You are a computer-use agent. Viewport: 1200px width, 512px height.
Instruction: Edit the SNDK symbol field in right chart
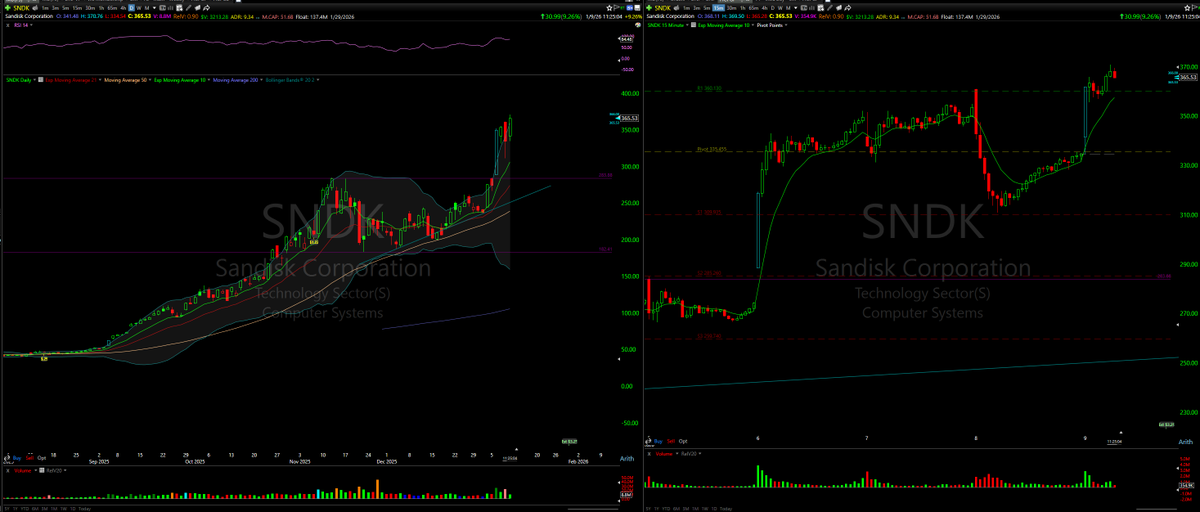pyautogui.click(x=662, y=8)
